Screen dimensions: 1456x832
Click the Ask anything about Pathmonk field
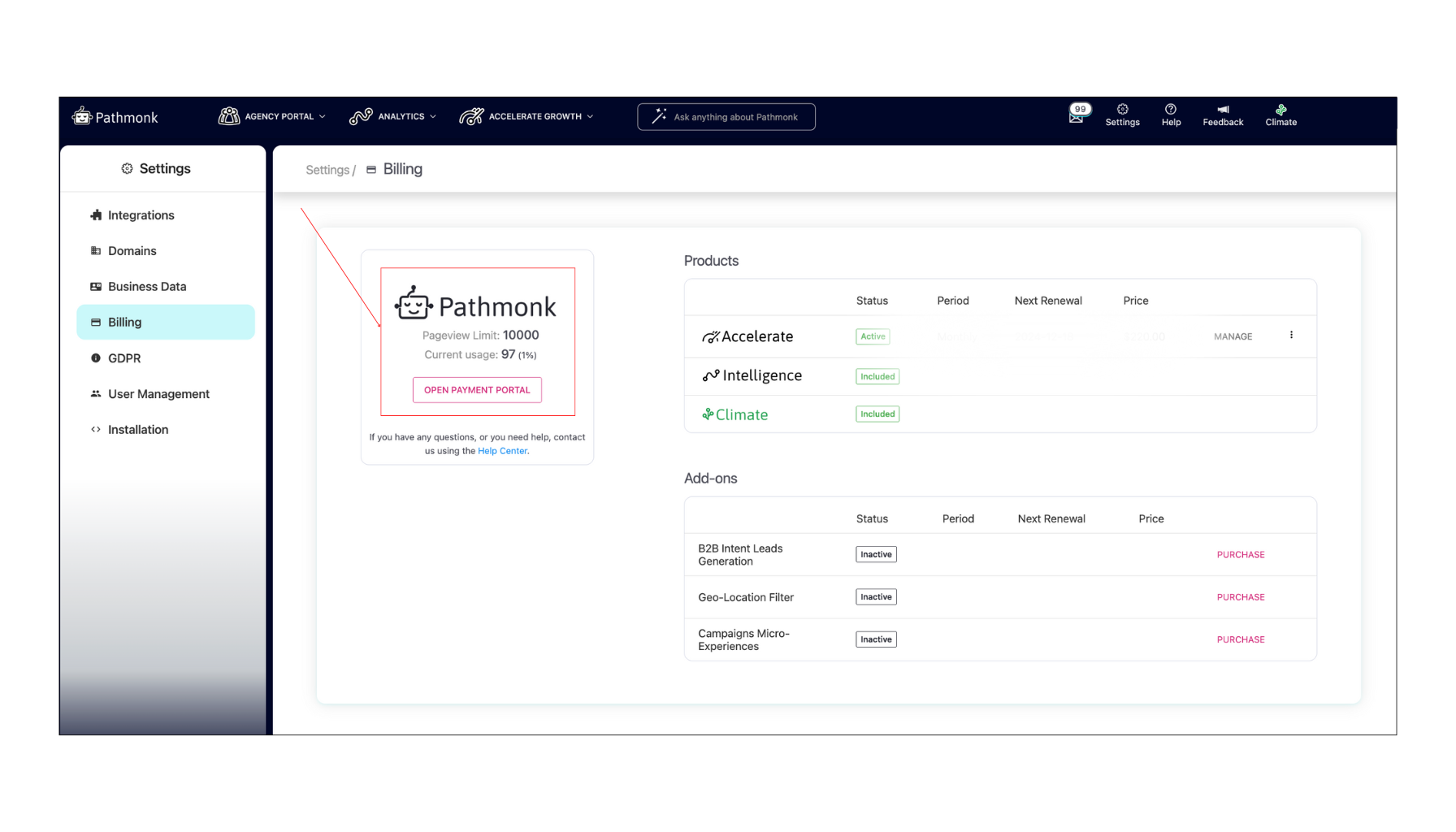tap(726, 116)
